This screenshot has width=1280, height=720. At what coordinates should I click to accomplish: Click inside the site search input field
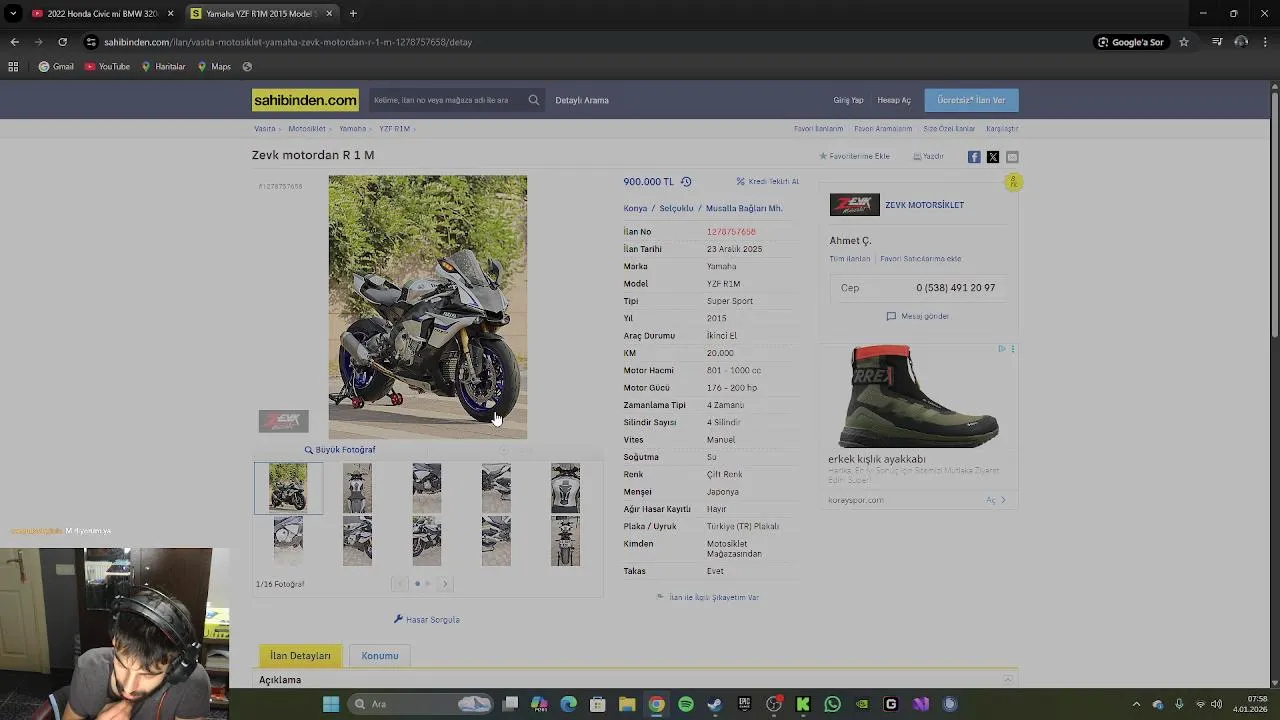click(x=446, y=100)
